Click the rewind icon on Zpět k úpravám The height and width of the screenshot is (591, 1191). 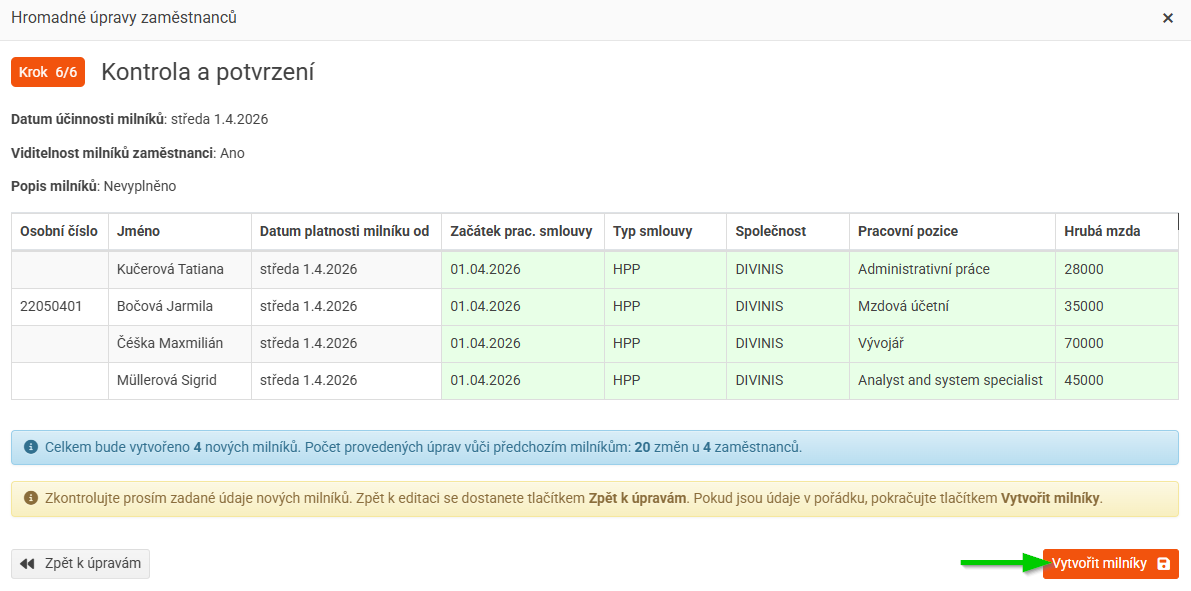[x=27, y=564]
